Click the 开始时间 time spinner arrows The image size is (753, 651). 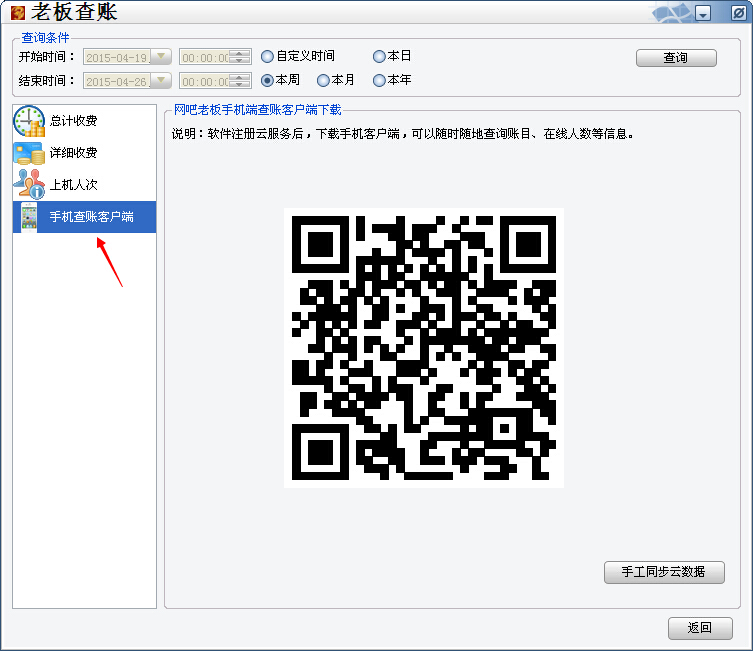240,57
